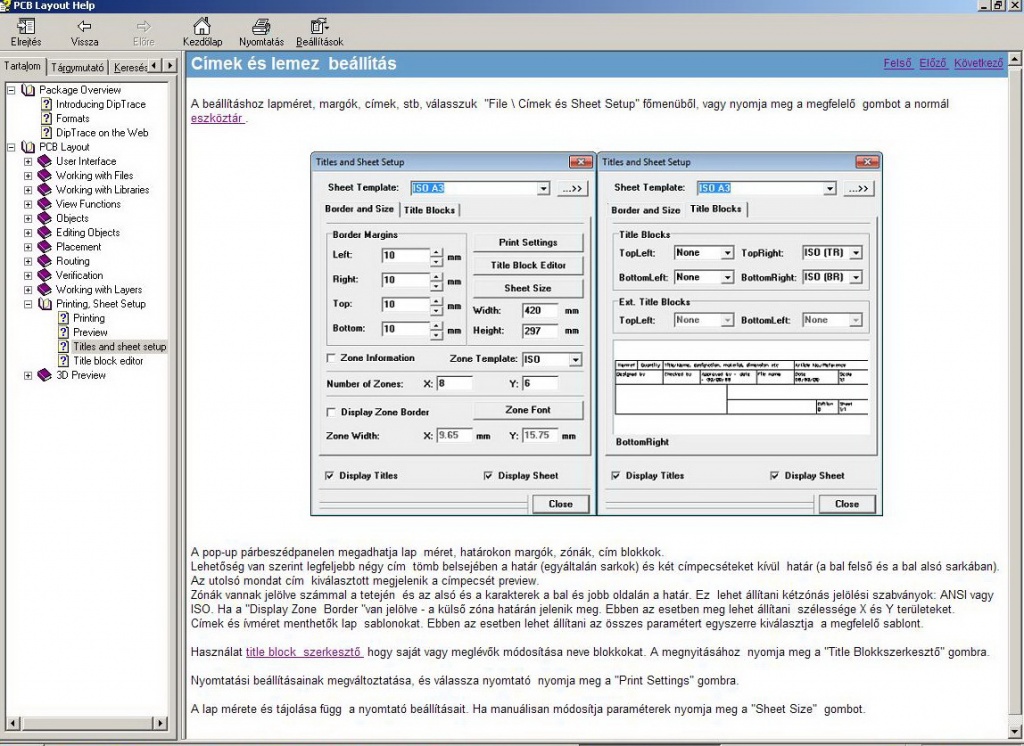
Task: Click the Editing Objects book icon
Action: tap(44, 233)
